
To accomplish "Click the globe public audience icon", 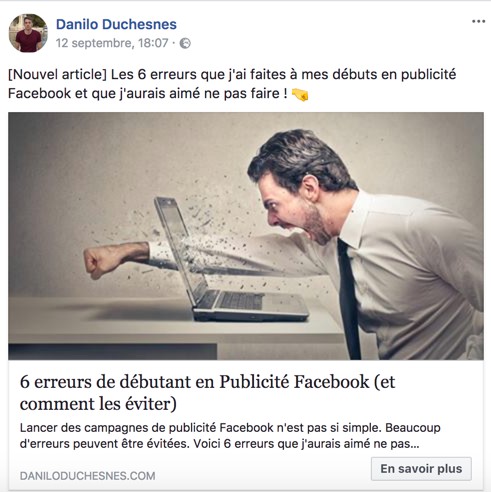I will coord(185,43).
